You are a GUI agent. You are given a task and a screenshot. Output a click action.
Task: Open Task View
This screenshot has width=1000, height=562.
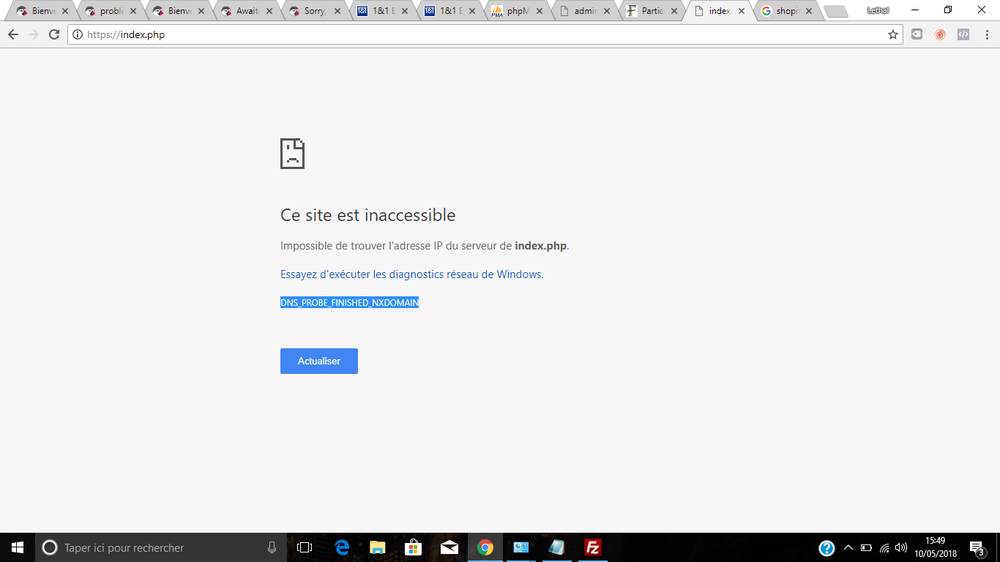pos(305,547)
